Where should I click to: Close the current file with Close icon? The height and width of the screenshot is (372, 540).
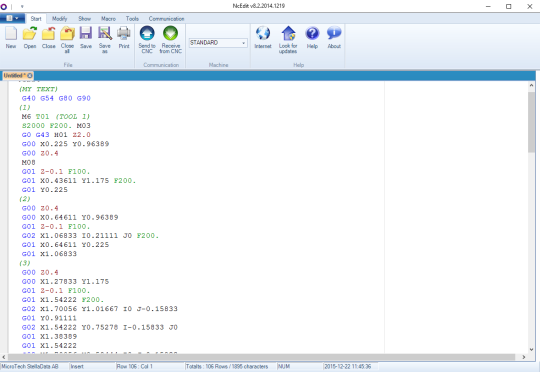(49, 37)
